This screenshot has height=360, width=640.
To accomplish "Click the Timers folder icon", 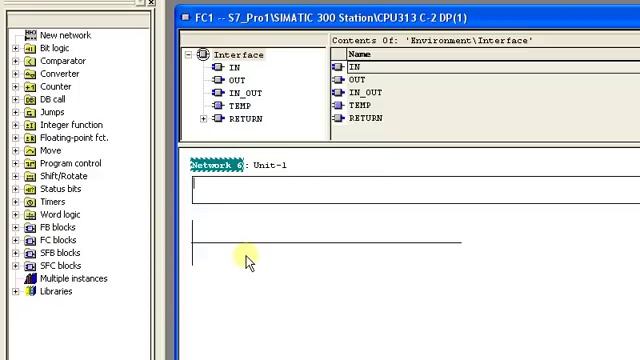I will coord(30,202).
